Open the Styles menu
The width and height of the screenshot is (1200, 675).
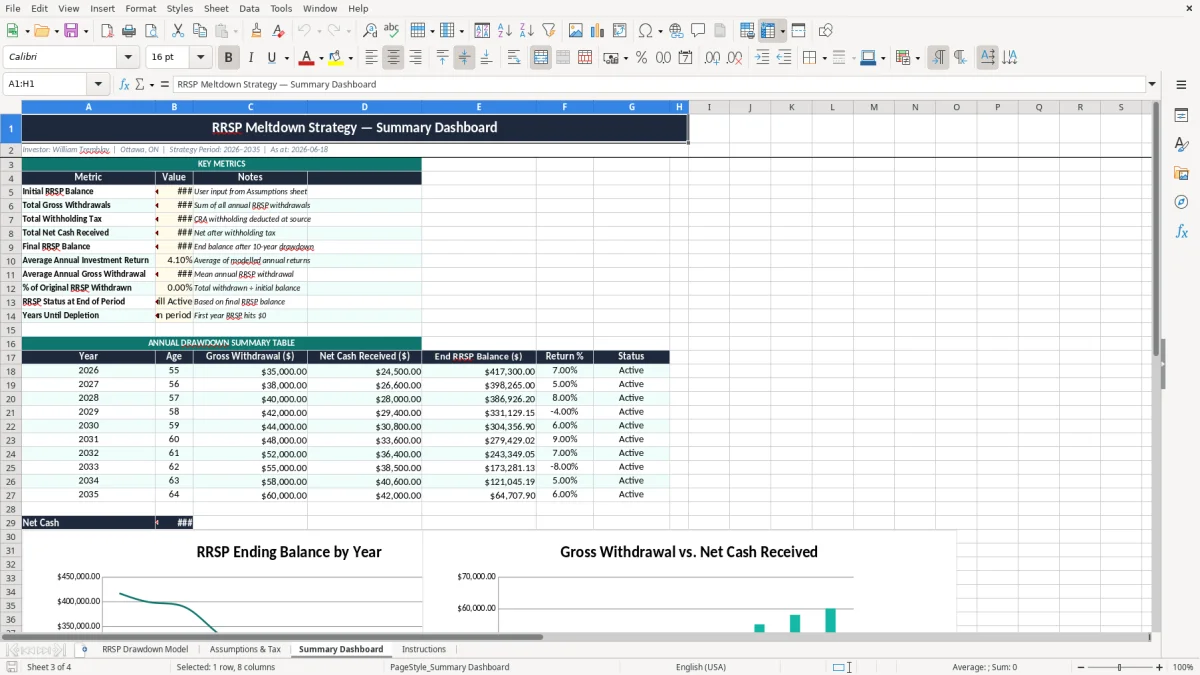[180, 8]
